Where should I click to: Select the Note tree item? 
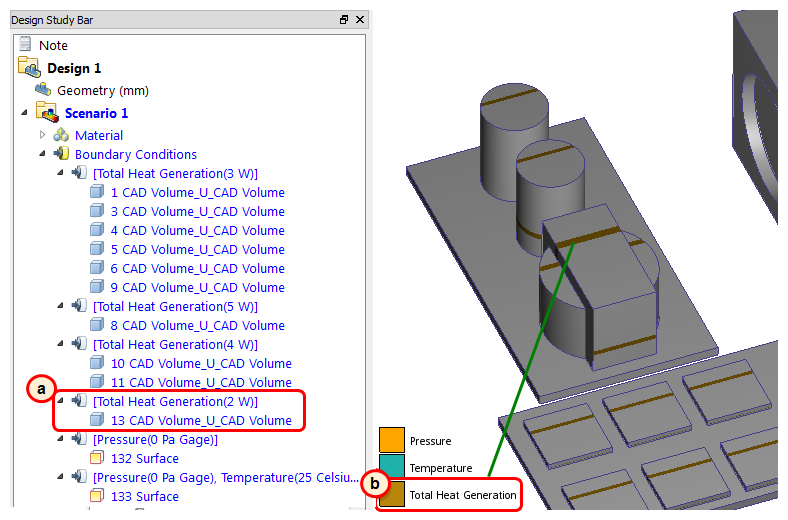[x=53, y=45]
